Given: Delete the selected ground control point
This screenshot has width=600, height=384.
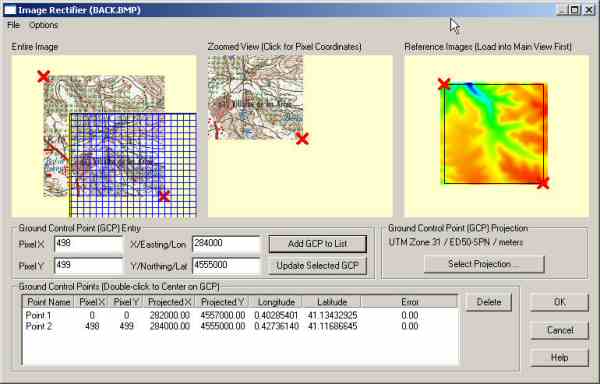Looking at the screenshot, I should [x=489, y=302].
